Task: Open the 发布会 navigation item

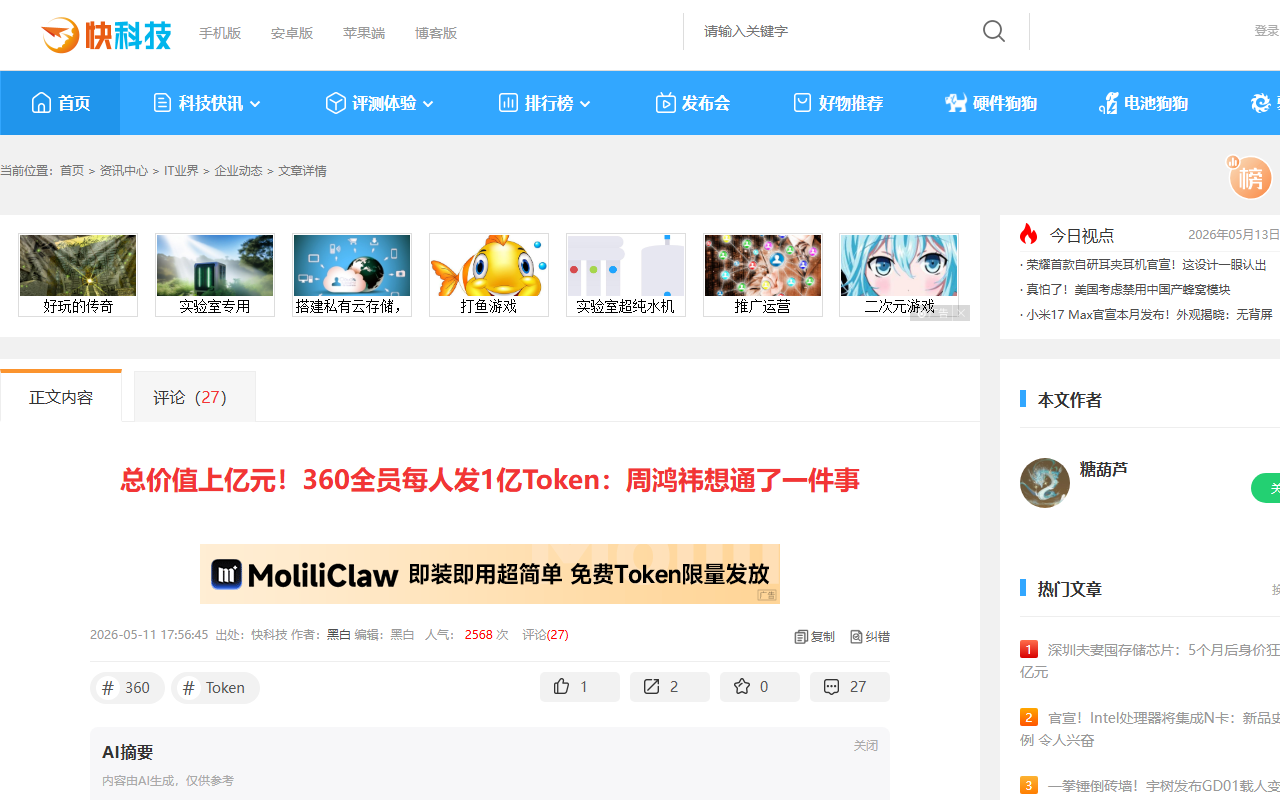Action: [x=693, y=103]
